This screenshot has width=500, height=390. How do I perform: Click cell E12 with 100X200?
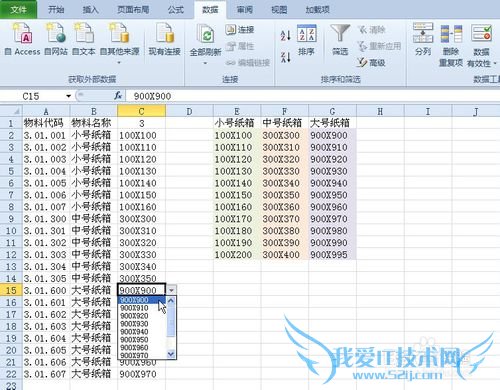[237, 255]
